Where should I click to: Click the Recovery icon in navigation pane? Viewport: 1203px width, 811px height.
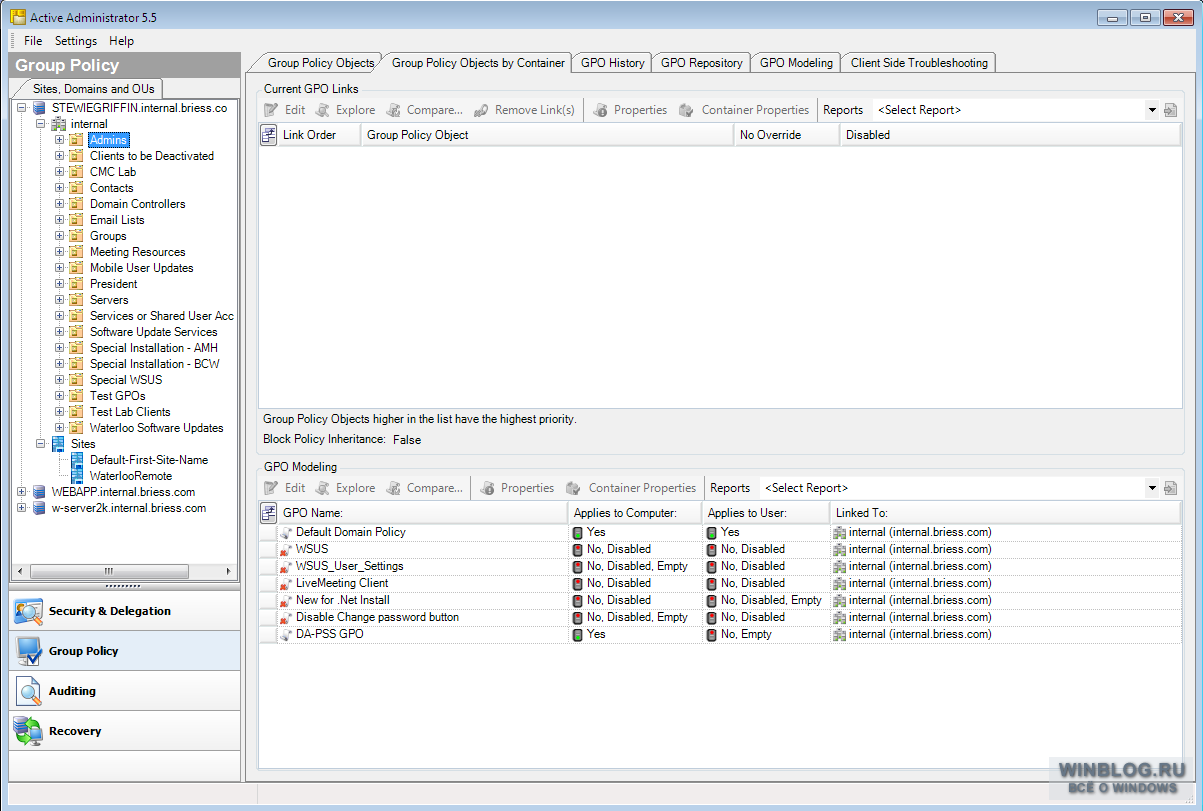(29, 731)
